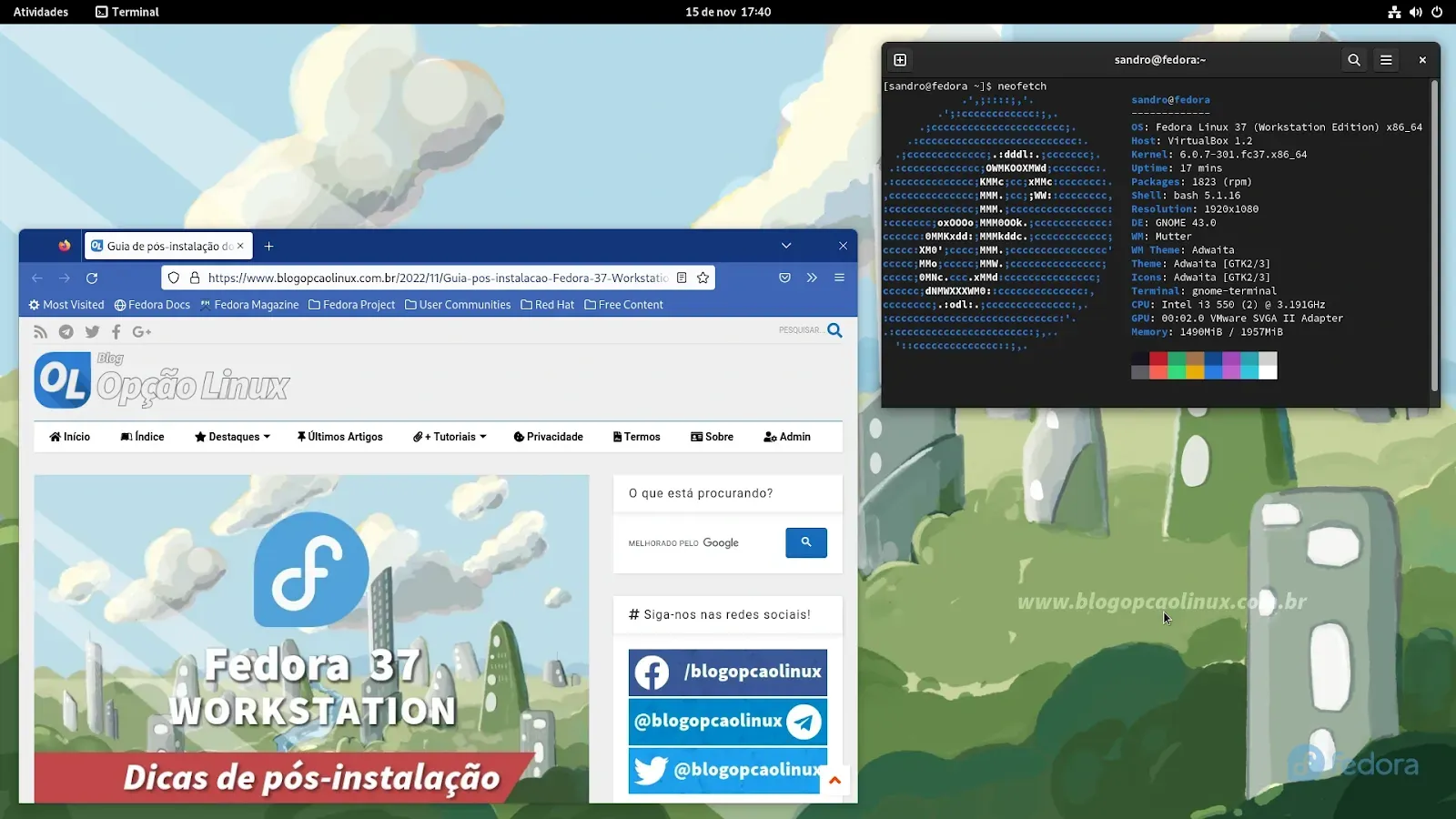Open User Communities bookmarks folder
1456x819 pixels.
coord(458,305)
